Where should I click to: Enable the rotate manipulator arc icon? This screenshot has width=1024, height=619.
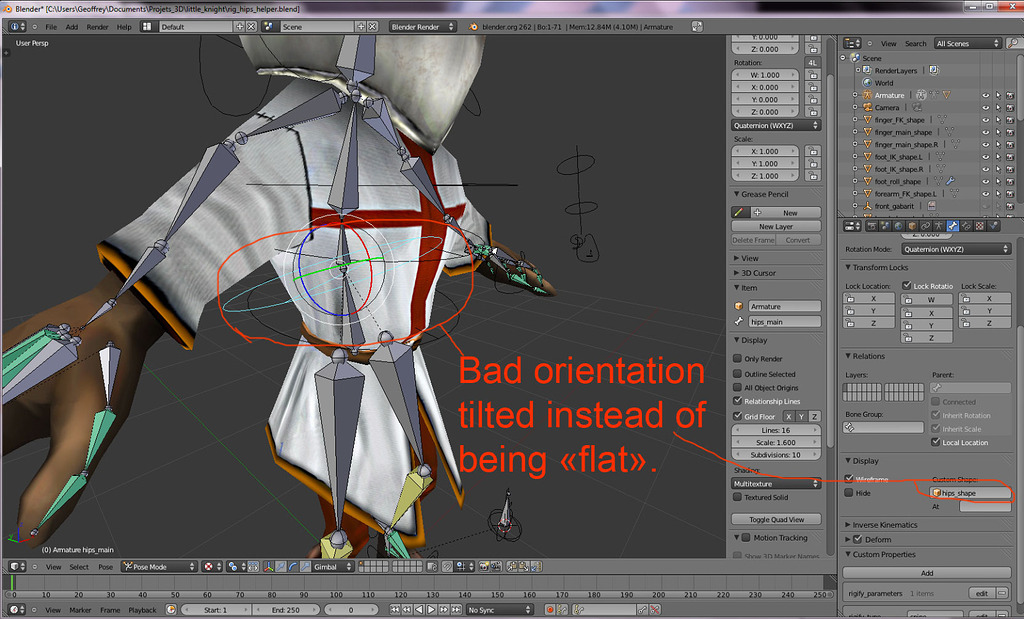coord(293,566)
